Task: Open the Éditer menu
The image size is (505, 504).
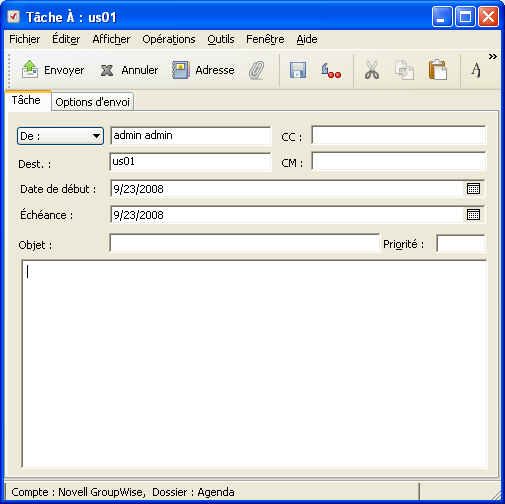Action: (x=66, y=39)
